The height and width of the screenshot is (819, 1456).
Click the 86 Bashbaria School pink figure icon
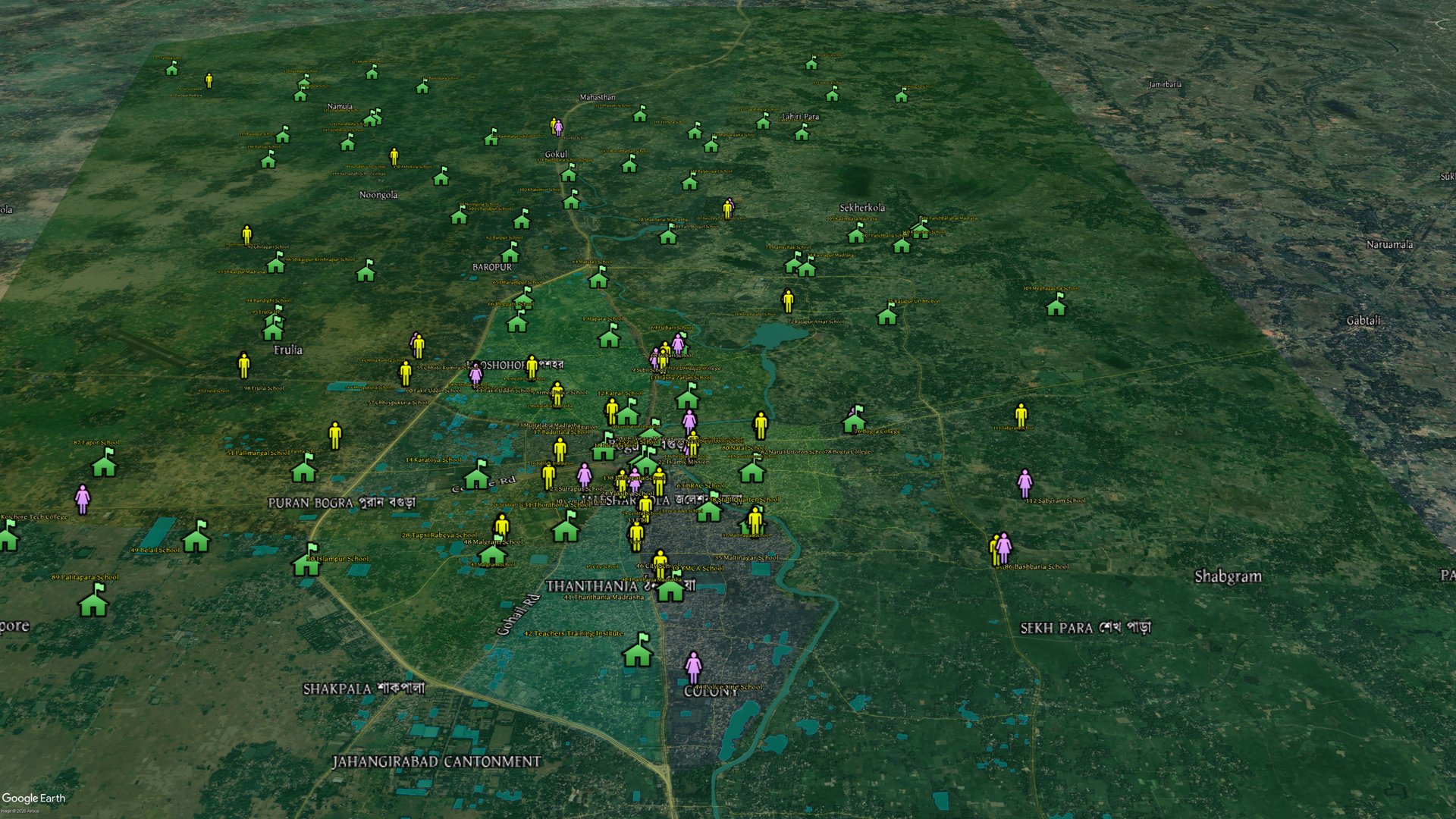(x=1004, y=548)
